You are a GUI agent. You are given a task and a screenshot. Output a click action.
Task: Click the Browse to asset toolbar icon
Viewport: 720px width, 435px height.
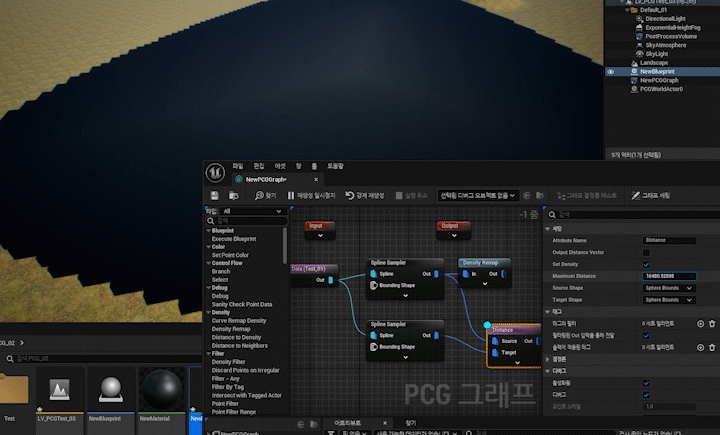(x=234, y=196)
